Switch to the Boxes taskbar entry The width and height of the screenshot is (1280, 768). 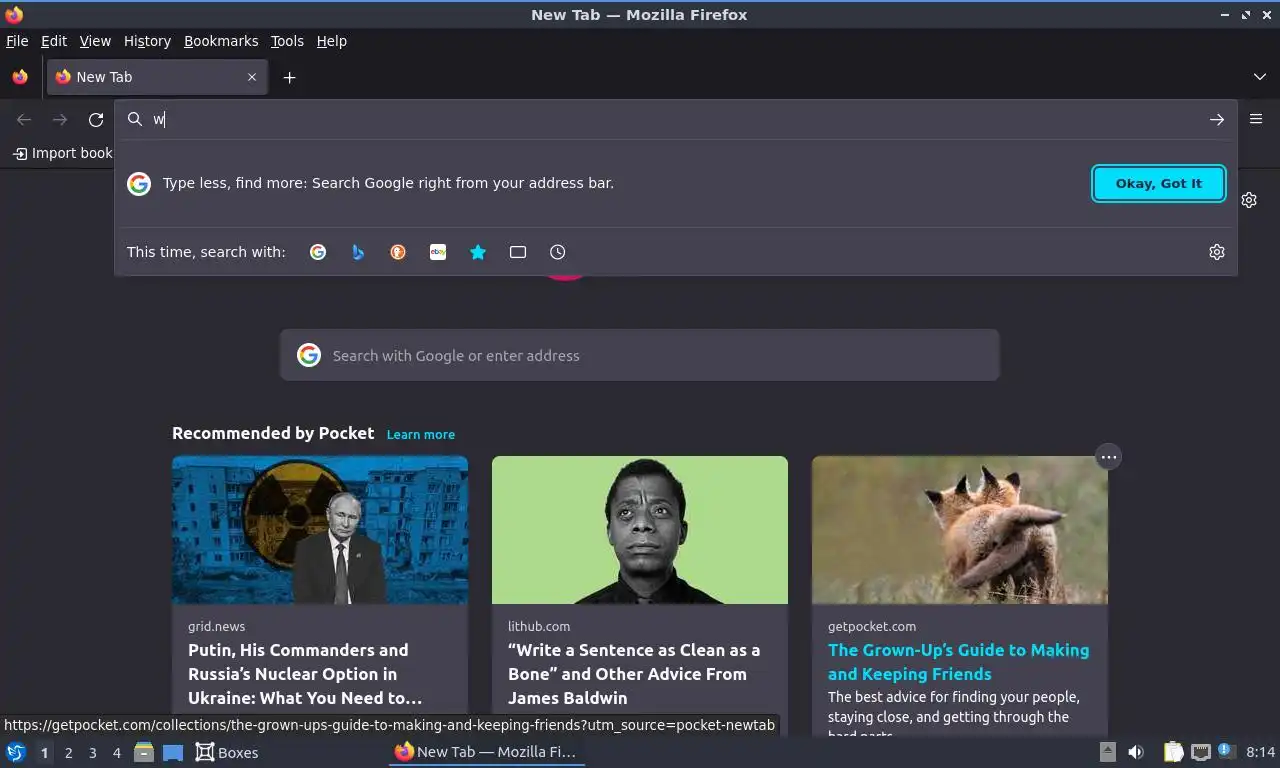tap(227, 752)
